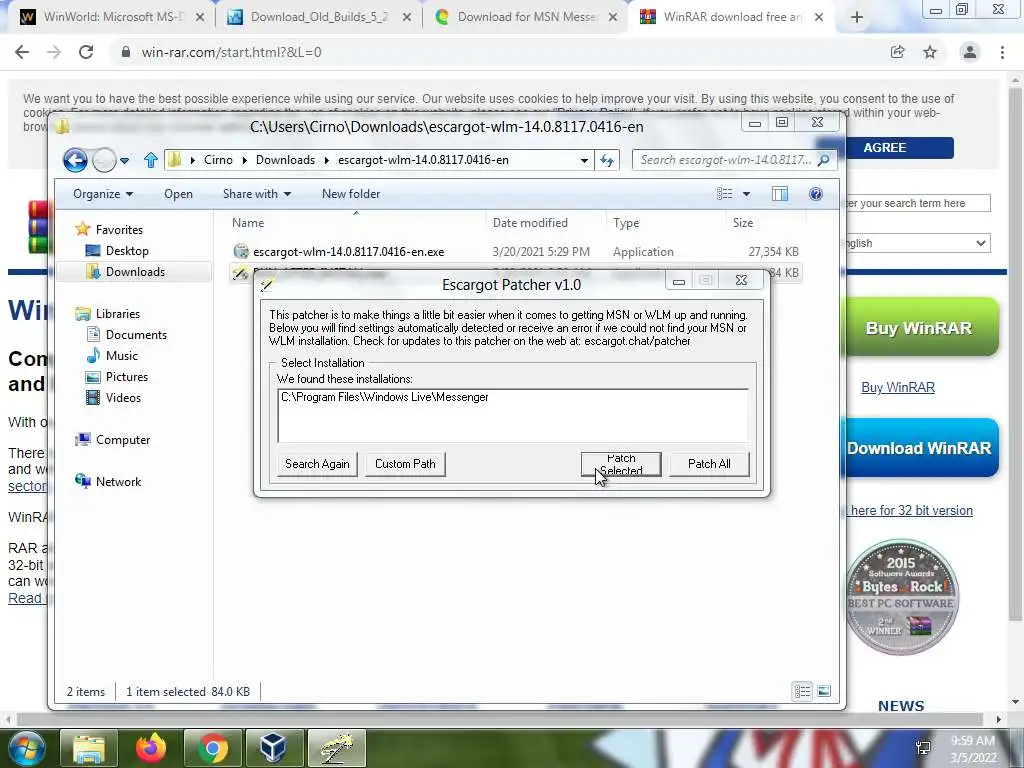Open the Chrome profile icon
Viewport: 1024px width, 768px height.
coord(970,52)
